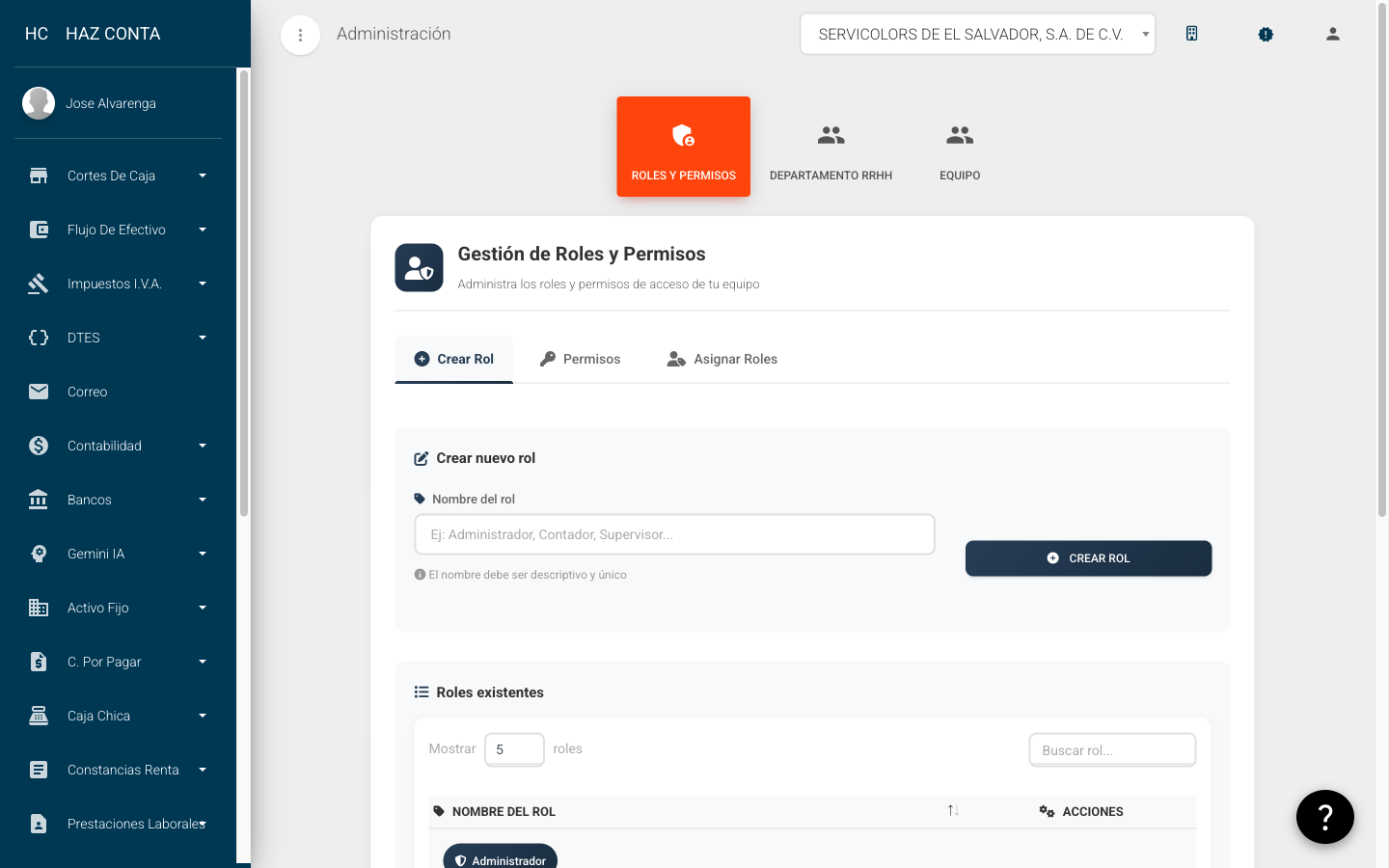1389x868 pixels.
Task: Expand the Bancos submenu arrow
Action: coord(203,500)
